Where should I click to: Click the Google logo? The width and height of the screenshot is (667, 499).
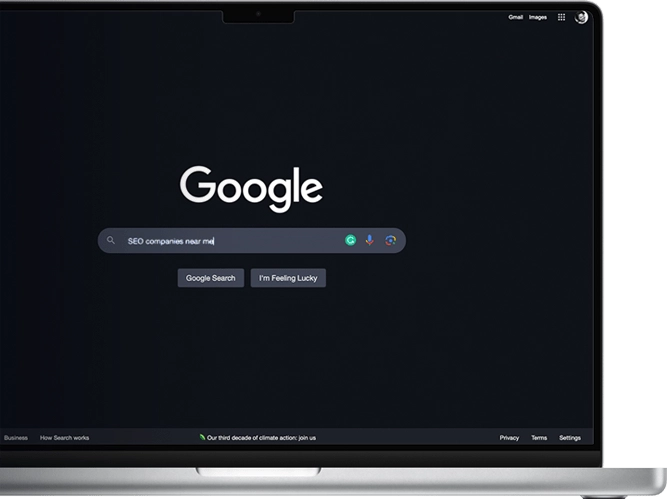point(251,188)
